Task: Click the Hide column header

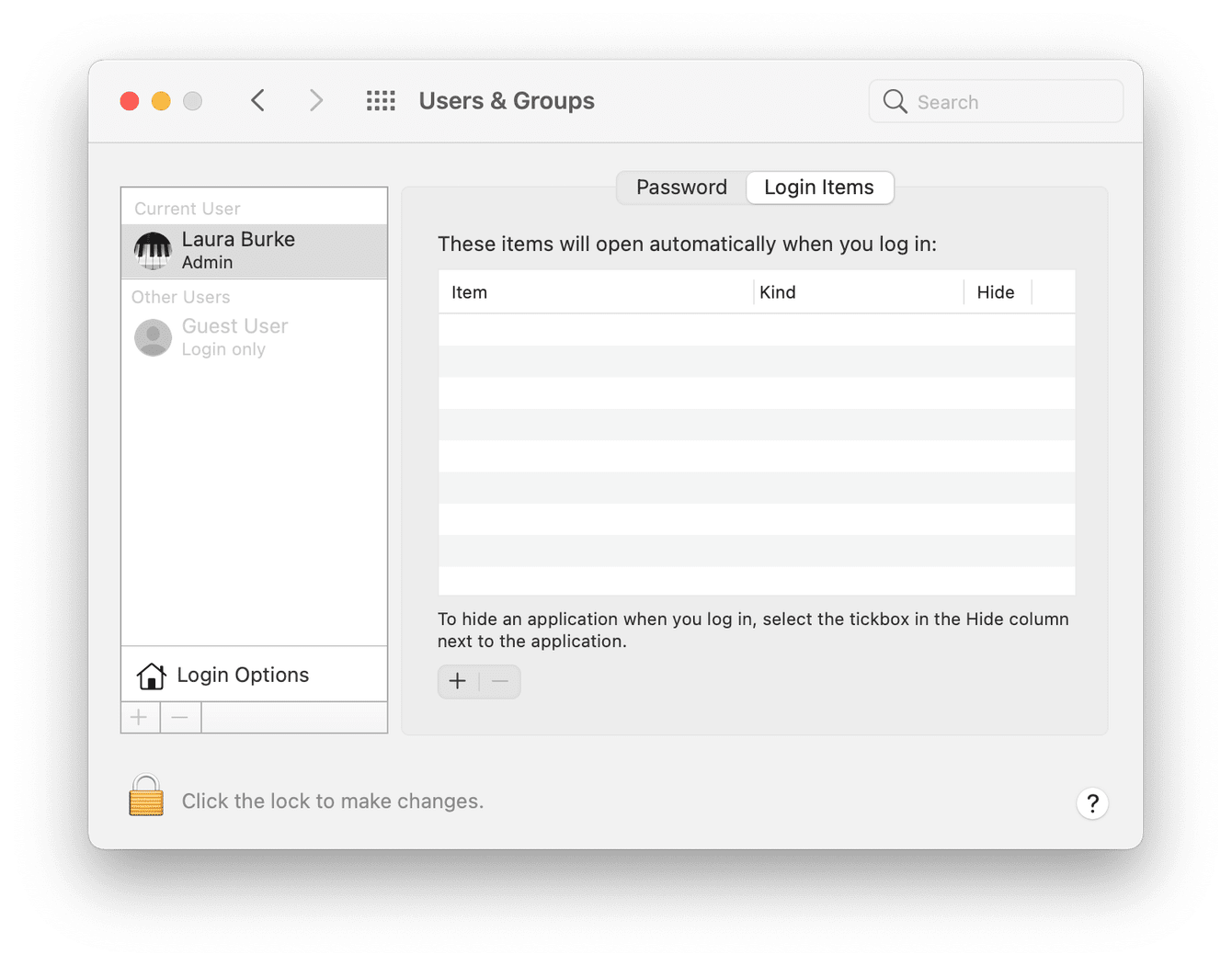Action: click(996, 292)
